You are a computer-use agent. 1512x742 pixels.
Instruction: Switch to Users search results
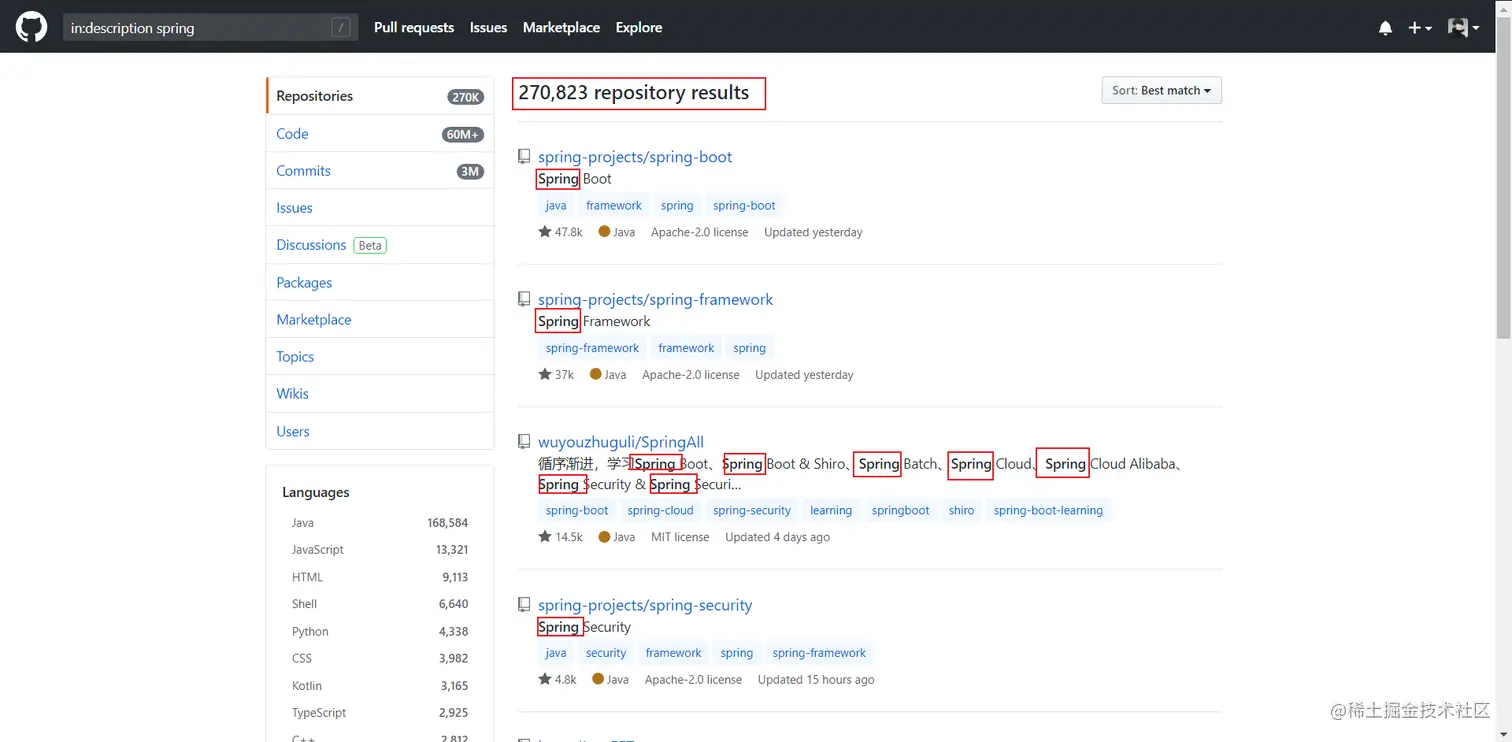tap(380, 431)
